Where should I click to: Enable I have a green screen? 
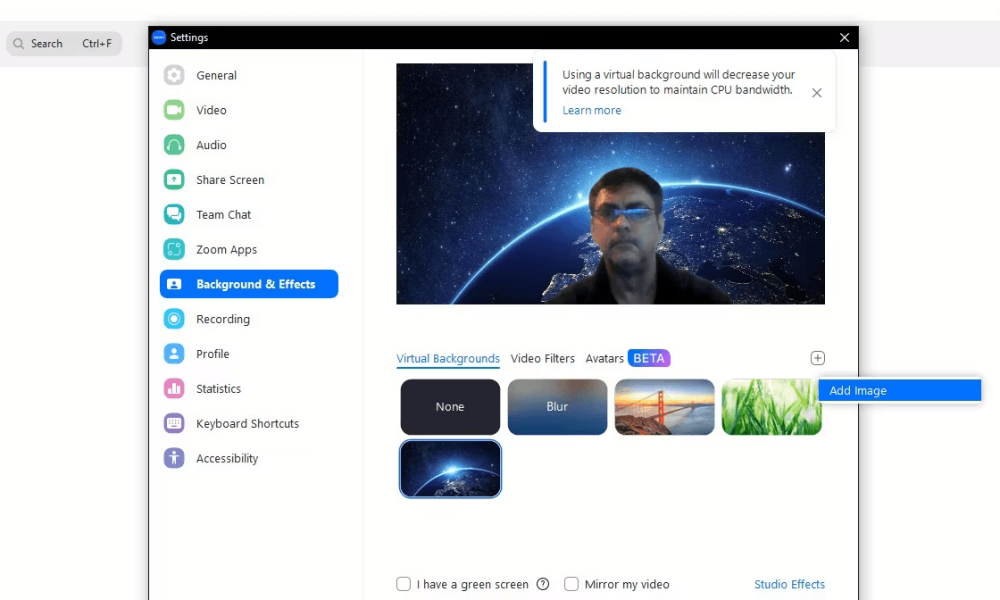(403, 584)
